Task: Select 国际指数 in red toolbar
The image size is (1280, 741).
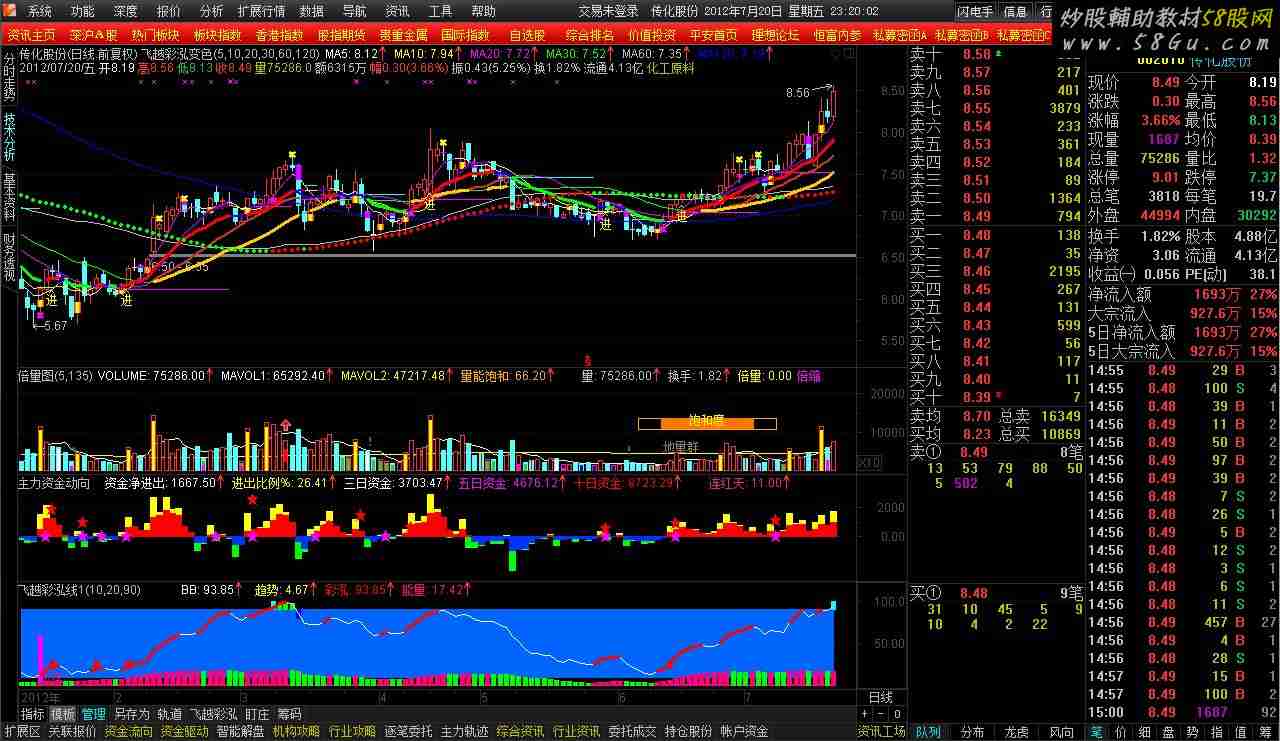Action: pos(465,35)
